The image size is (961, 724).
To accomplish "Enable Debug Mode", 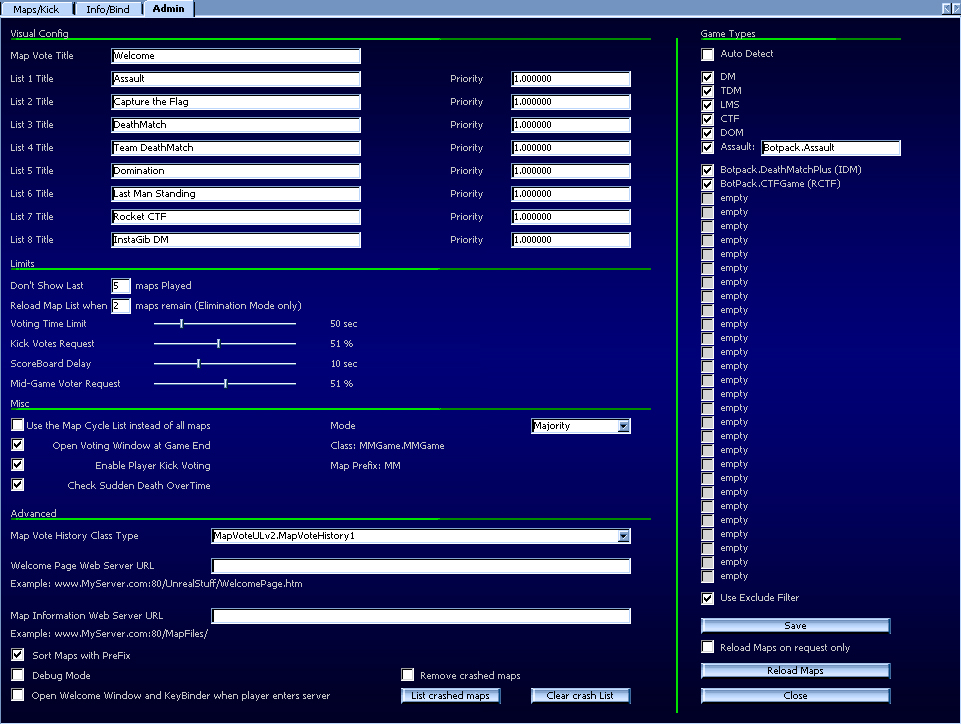I will (x=16, y=675).
